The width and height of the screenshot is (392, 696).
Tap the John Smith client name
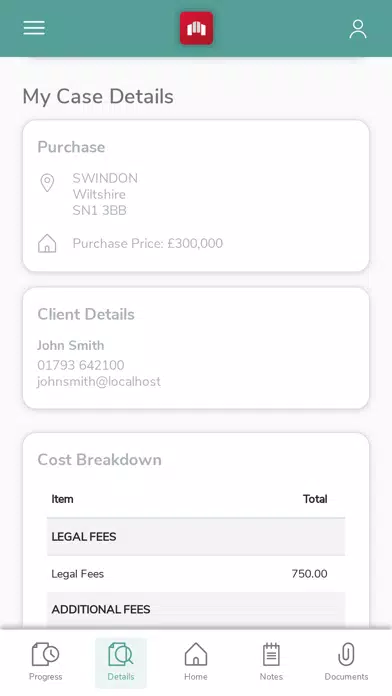click(x=71, y=345)
